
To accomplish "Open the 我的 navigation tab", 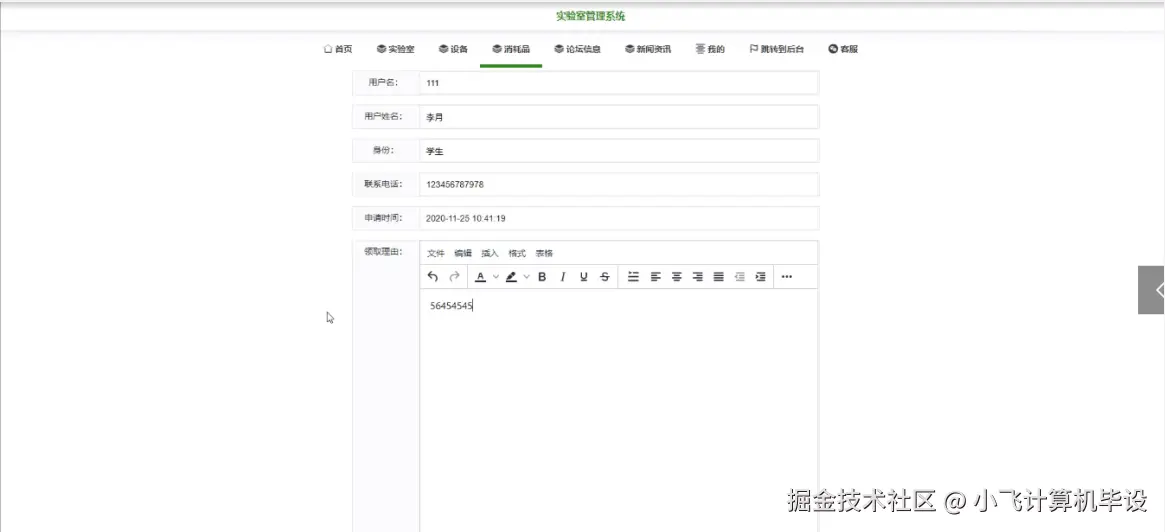I will 710,49.
